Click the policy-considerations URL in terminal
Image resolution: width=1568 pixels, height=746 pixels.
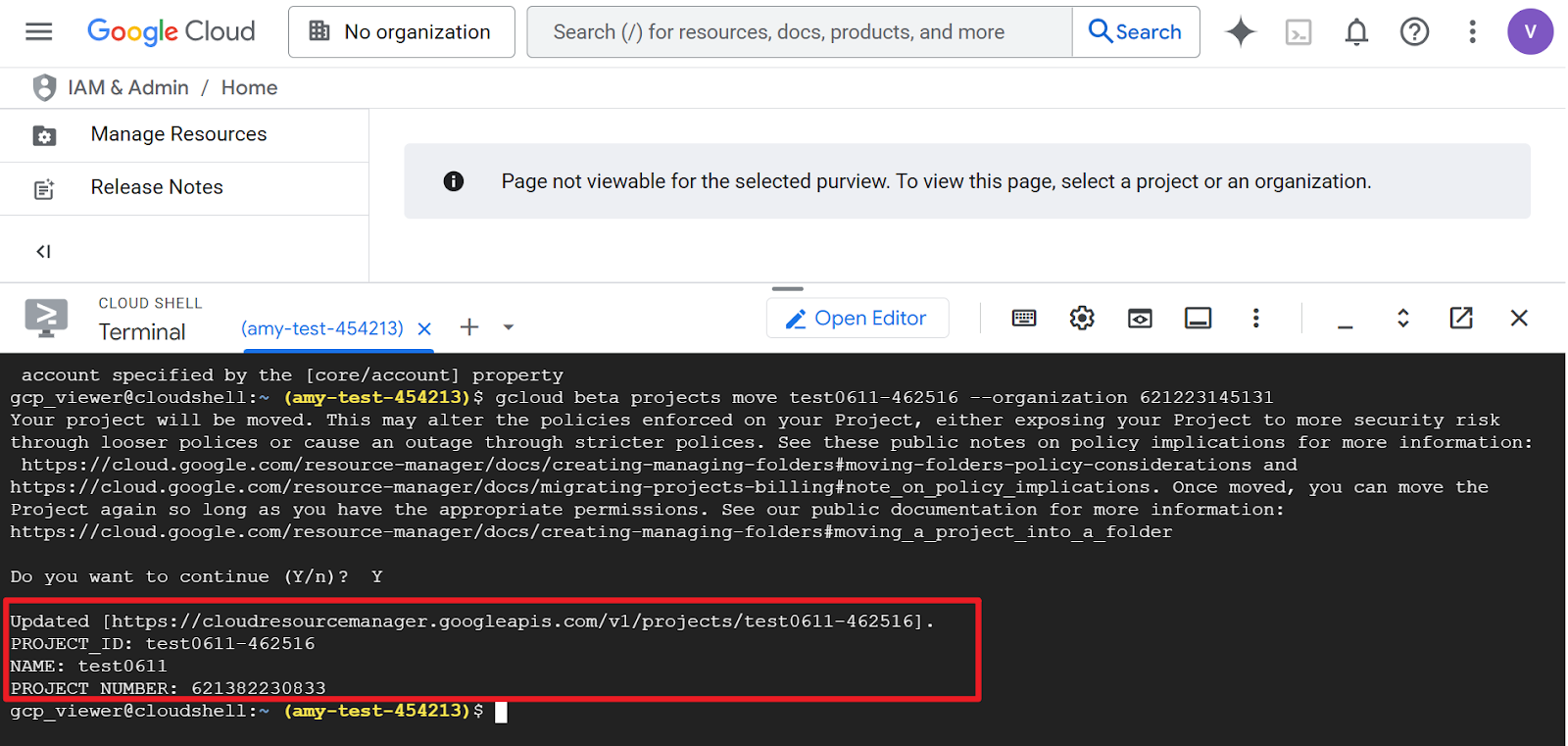click(636, 465)
